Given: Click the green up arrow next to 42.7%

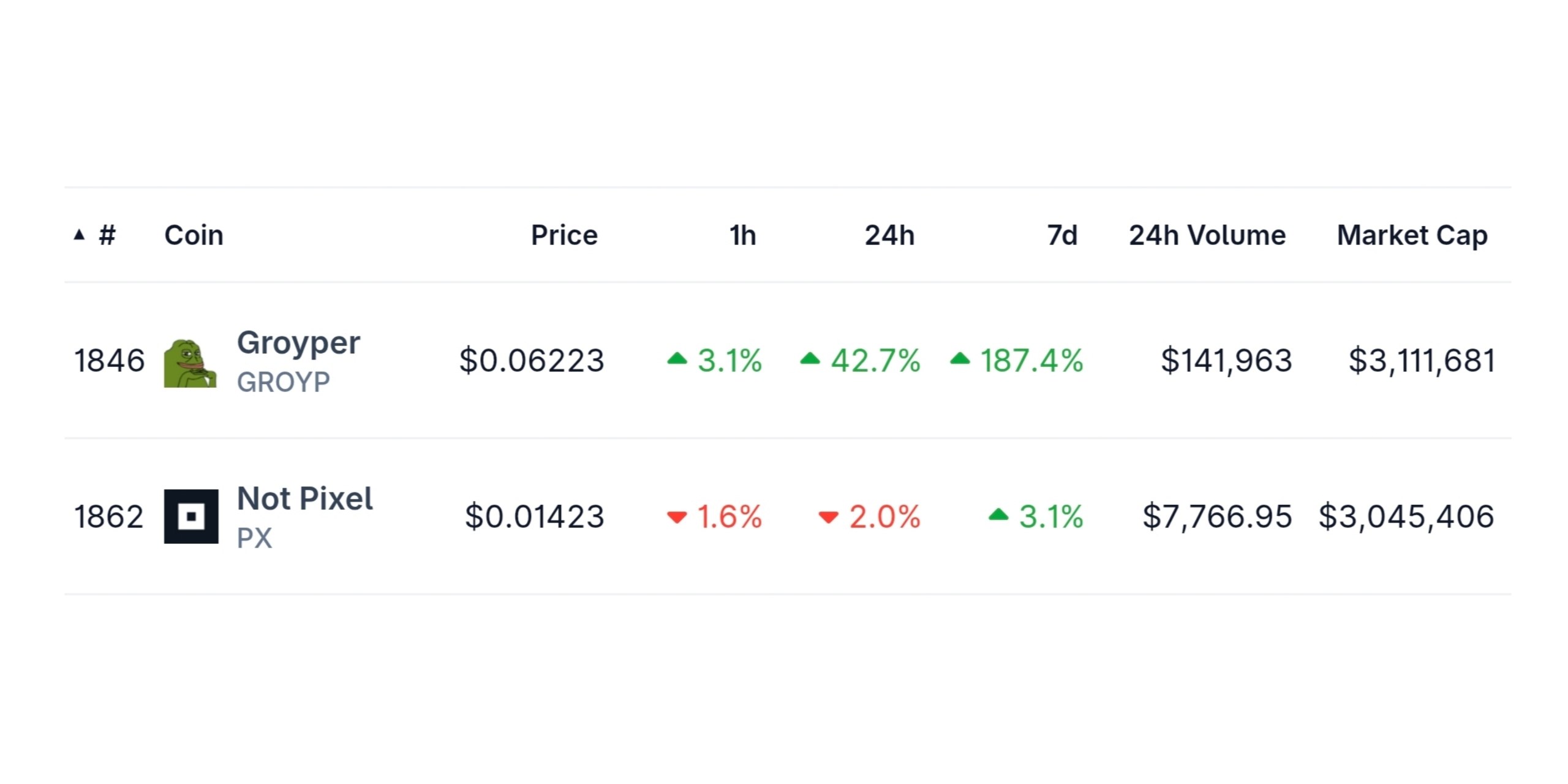Looking at the screenshot, I should point(810,359).
